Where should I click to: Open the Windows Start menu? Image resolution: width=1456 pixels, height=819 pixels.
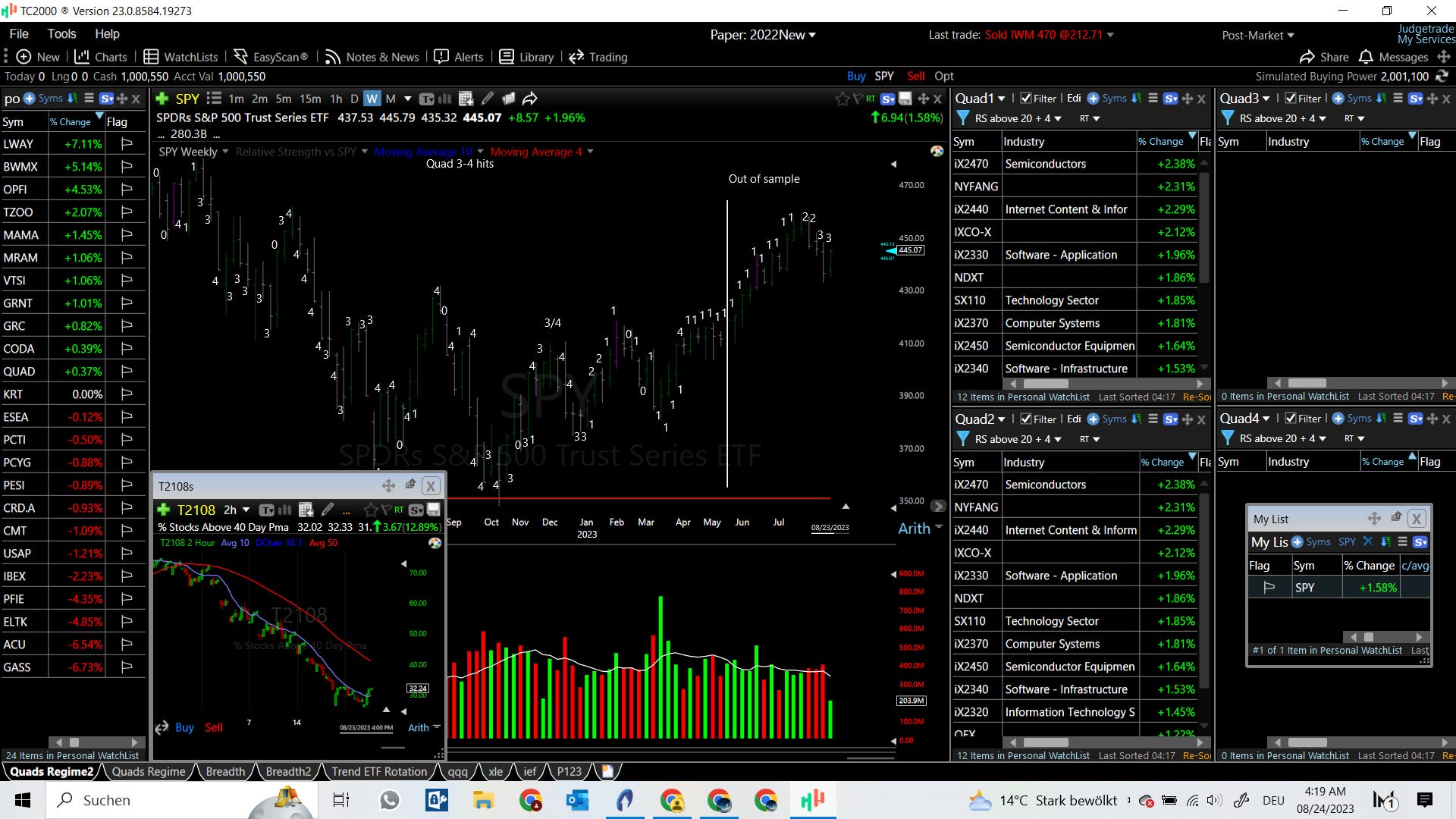(x=23, y=800)
